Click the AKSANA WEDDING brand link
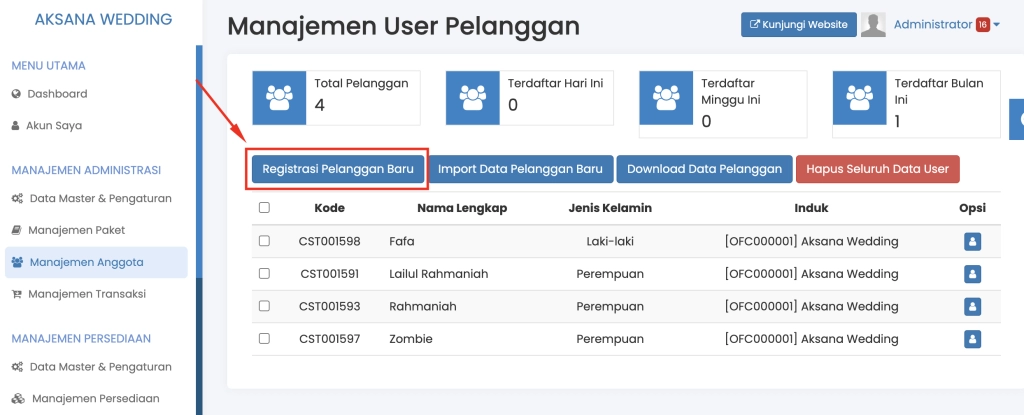This screenshot has width=1024, height=415. tap(103, 19)
